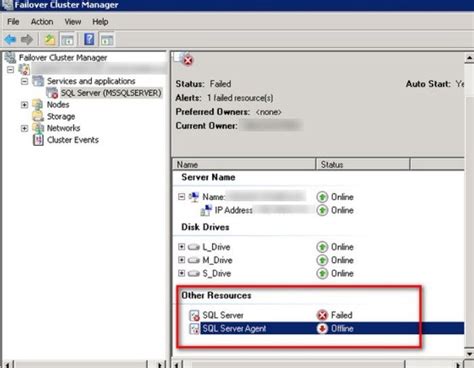Expand the S_Drive disk resource
Viewport: 474px width, 368px height.
[181, 273]
